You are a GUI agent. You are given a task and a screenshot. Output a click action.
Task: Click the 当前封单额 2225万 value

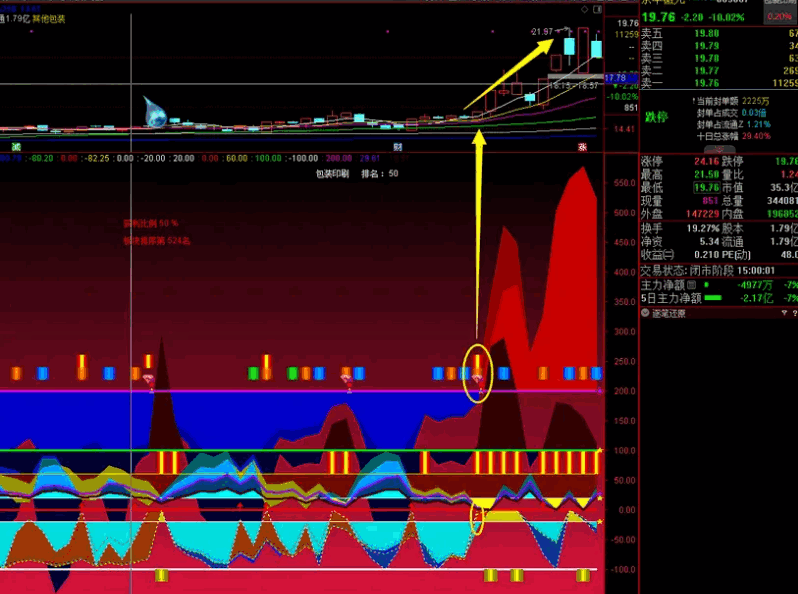(x=755, y=101)
